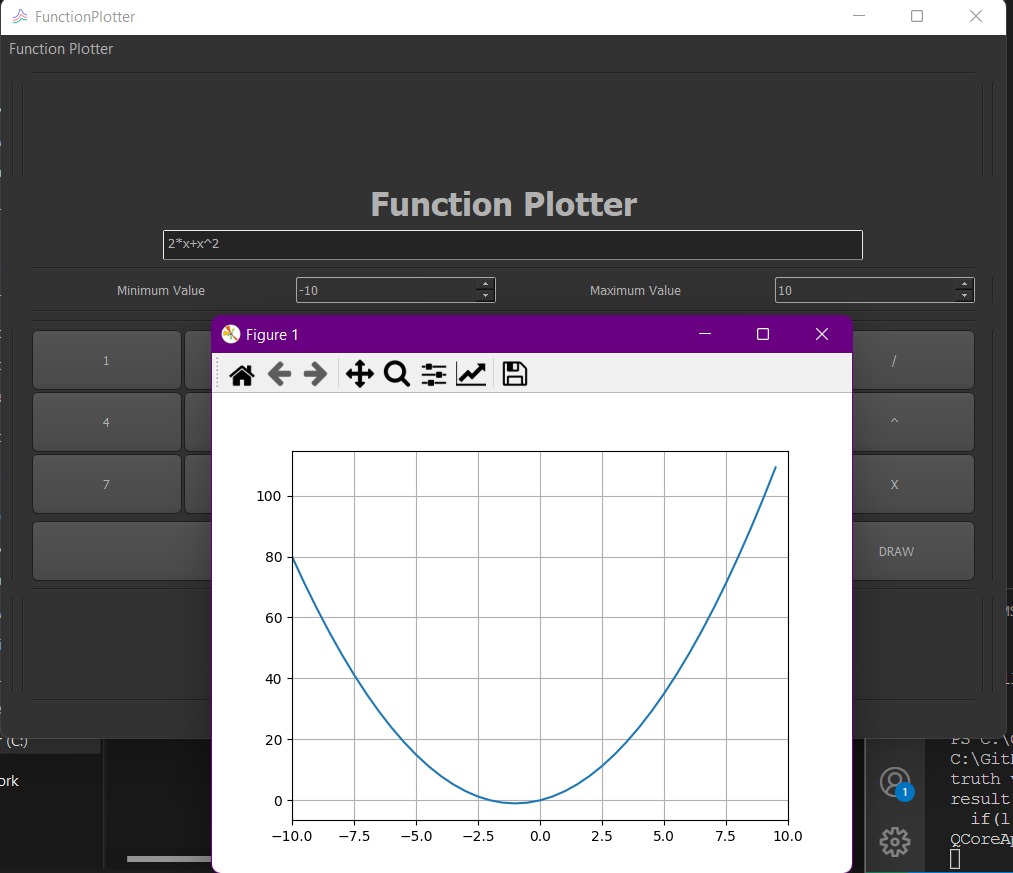
Task: Click the keypad button 7
Action: 107,485
